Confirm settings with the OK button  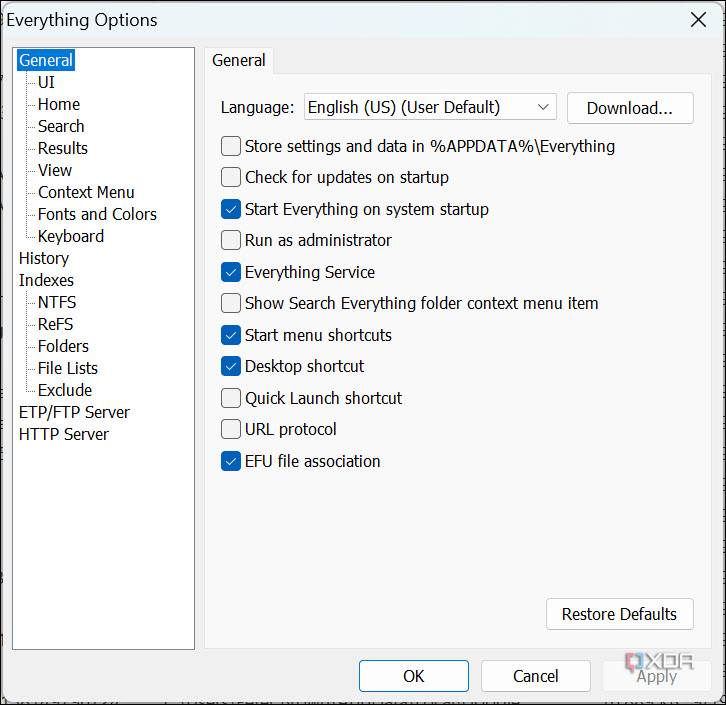(x=413, y=676)
